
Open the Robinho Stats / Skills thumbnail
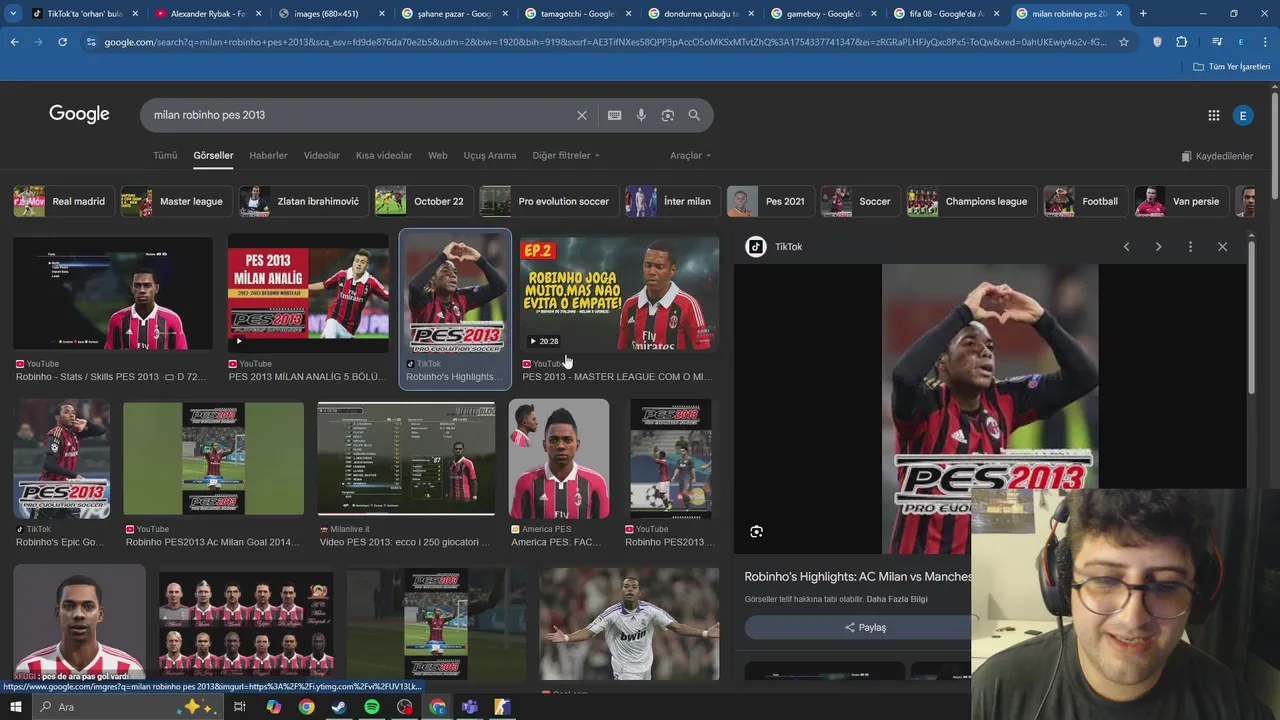[113, 292]
